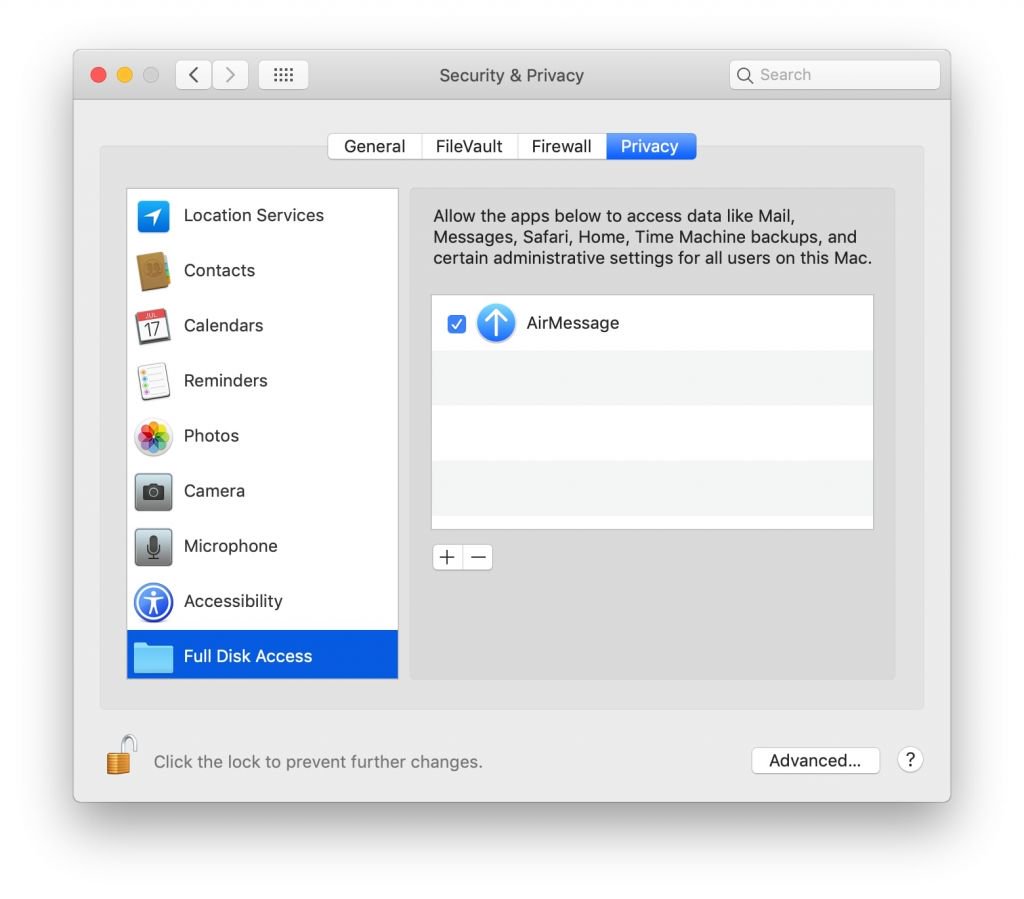The image size is (1024, 899).
Task: Open help with question mark button
Action: (x=910, y=759)
